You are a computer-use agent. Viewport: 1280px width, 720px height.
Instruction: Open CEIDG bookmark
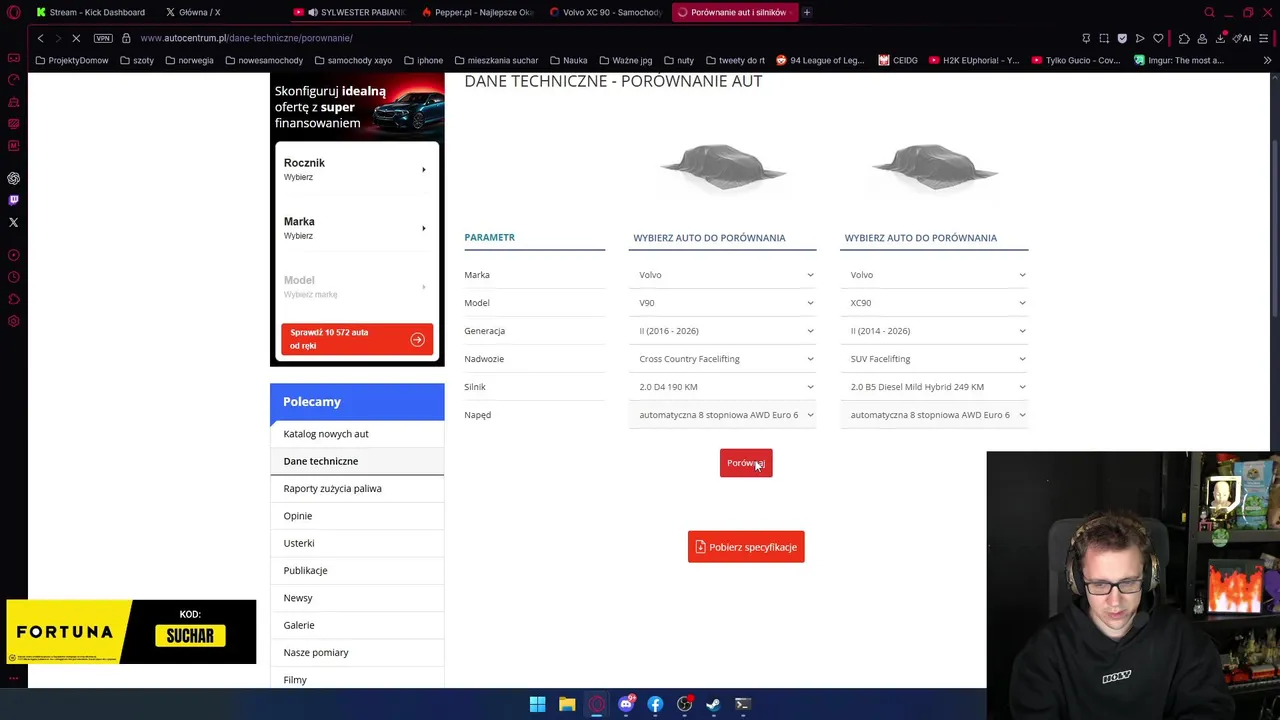(x=898, y=60)
